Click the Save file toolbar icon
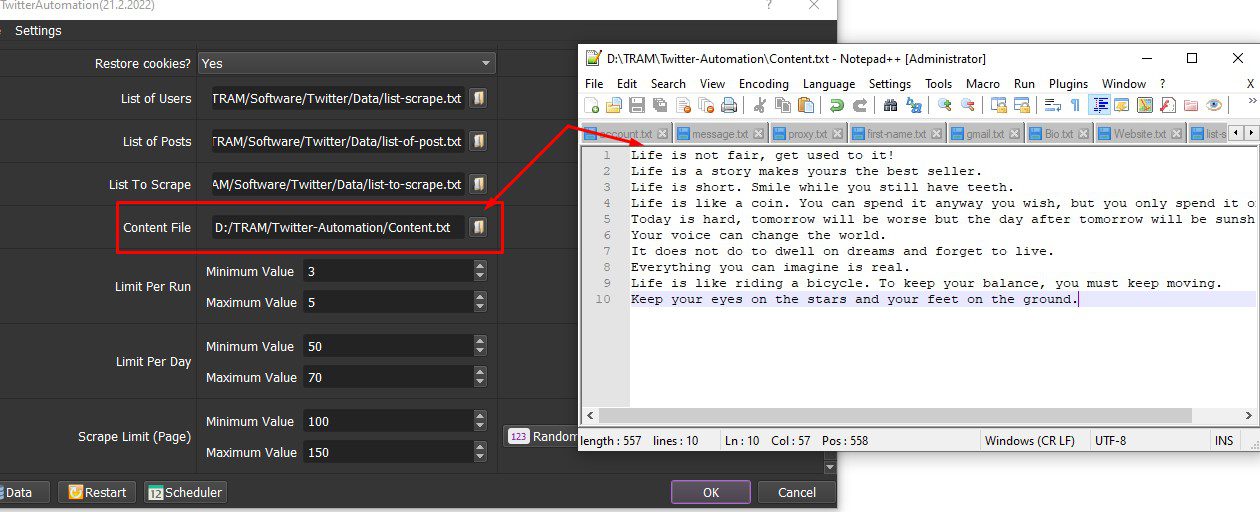This screenshot has height=512, width=1260. [637, 105]
